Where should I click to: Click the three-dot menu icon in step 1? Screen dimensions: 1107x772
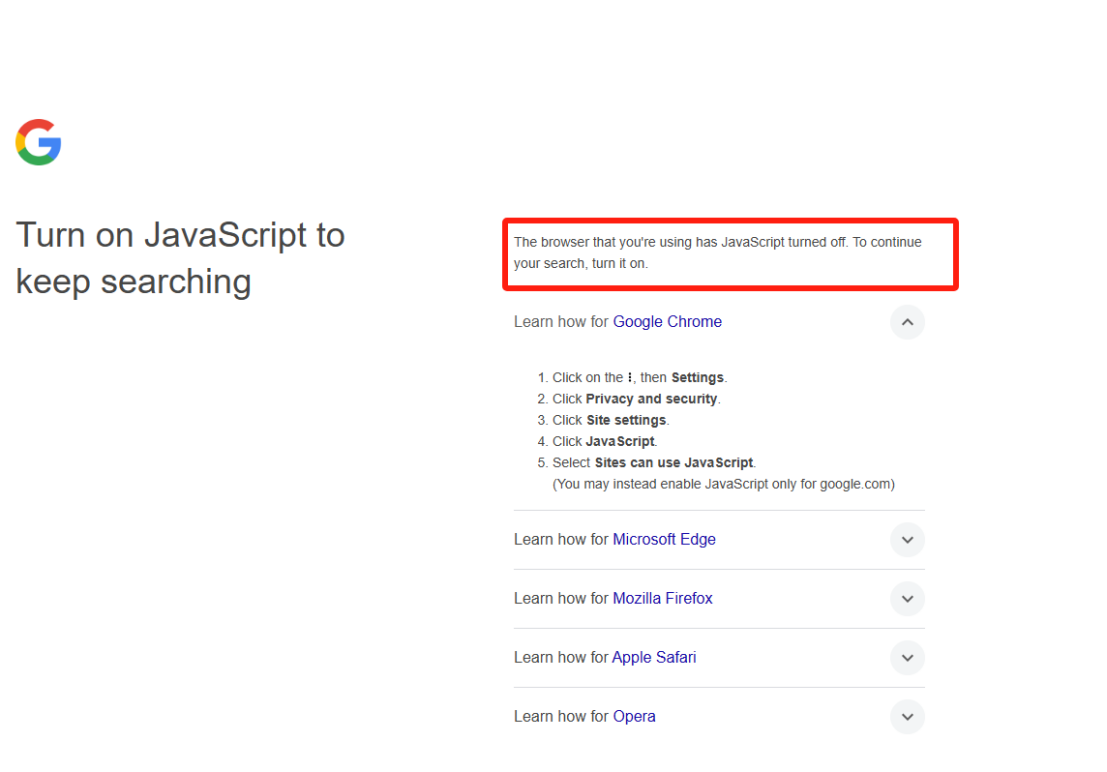(630, 378)
